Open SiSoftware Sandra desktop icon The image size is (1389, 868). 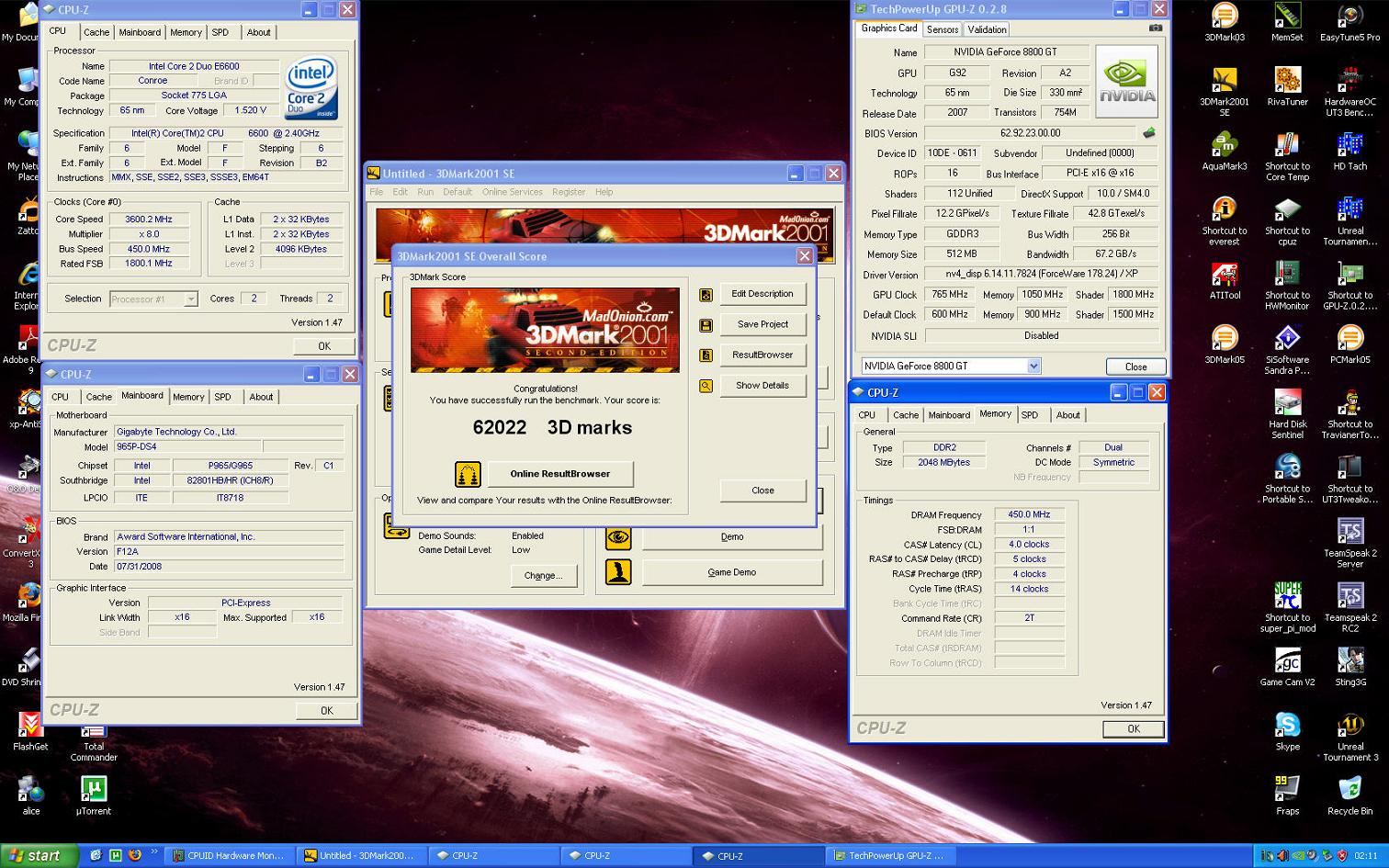tap(1287, 349)
